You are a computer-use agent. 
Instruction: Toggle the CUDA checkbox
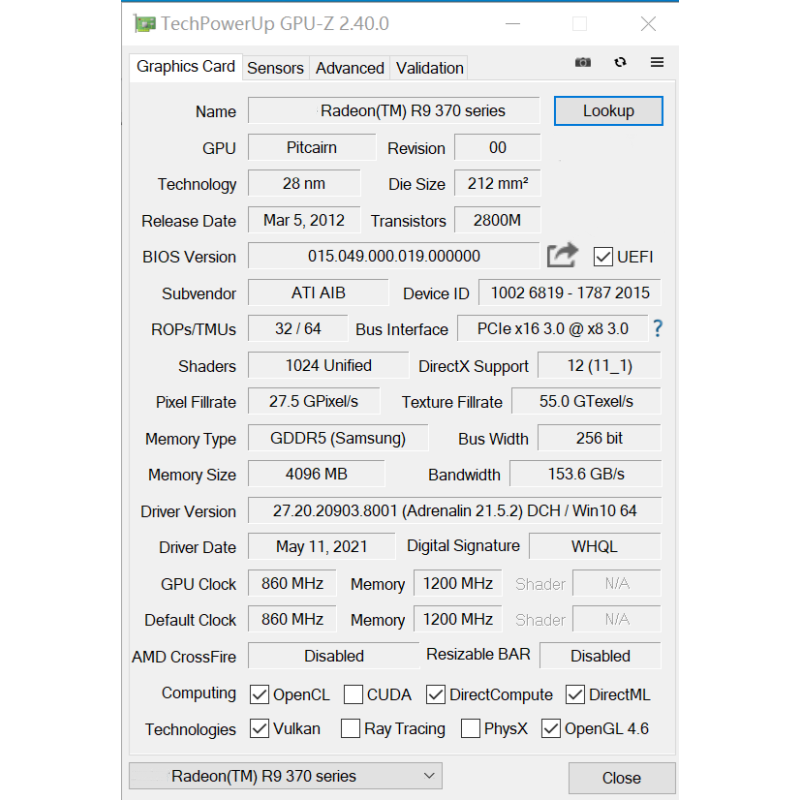click(353, 694)
